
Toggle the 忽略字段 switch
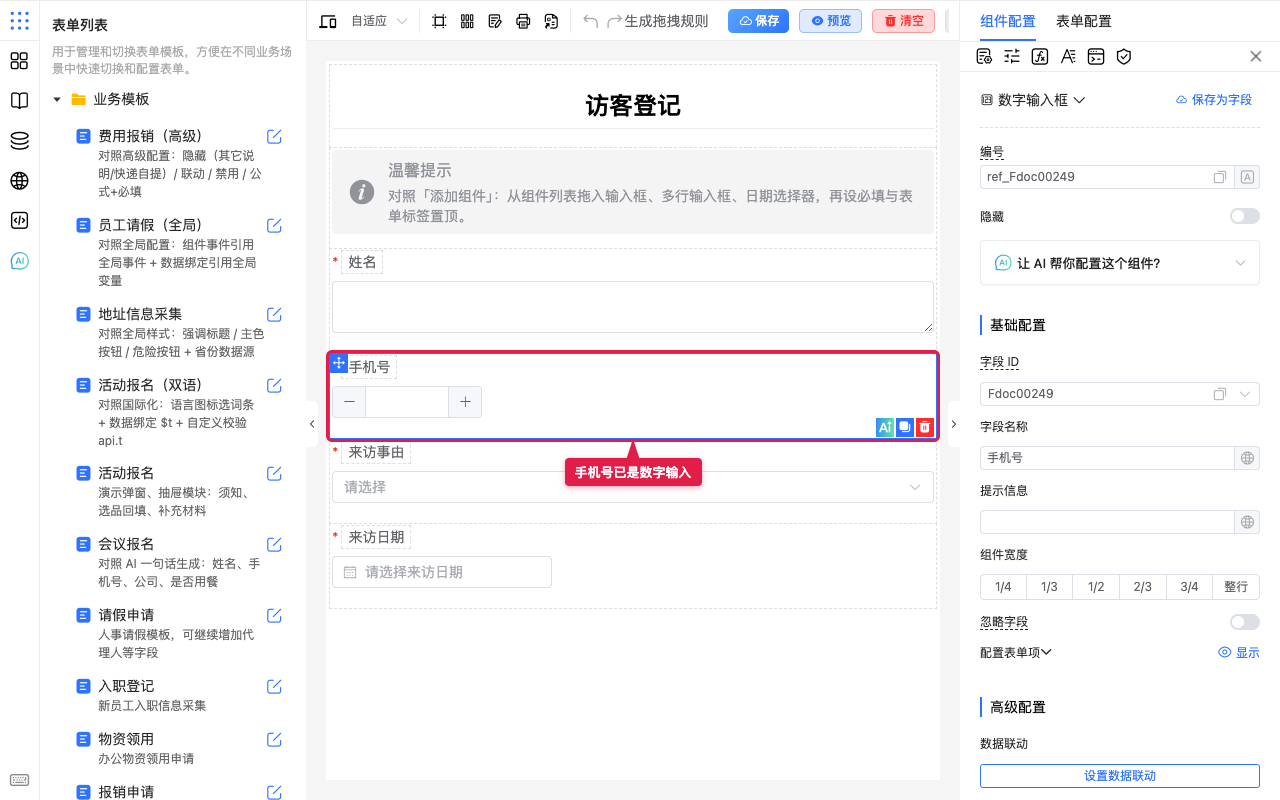pos(1245,622)
